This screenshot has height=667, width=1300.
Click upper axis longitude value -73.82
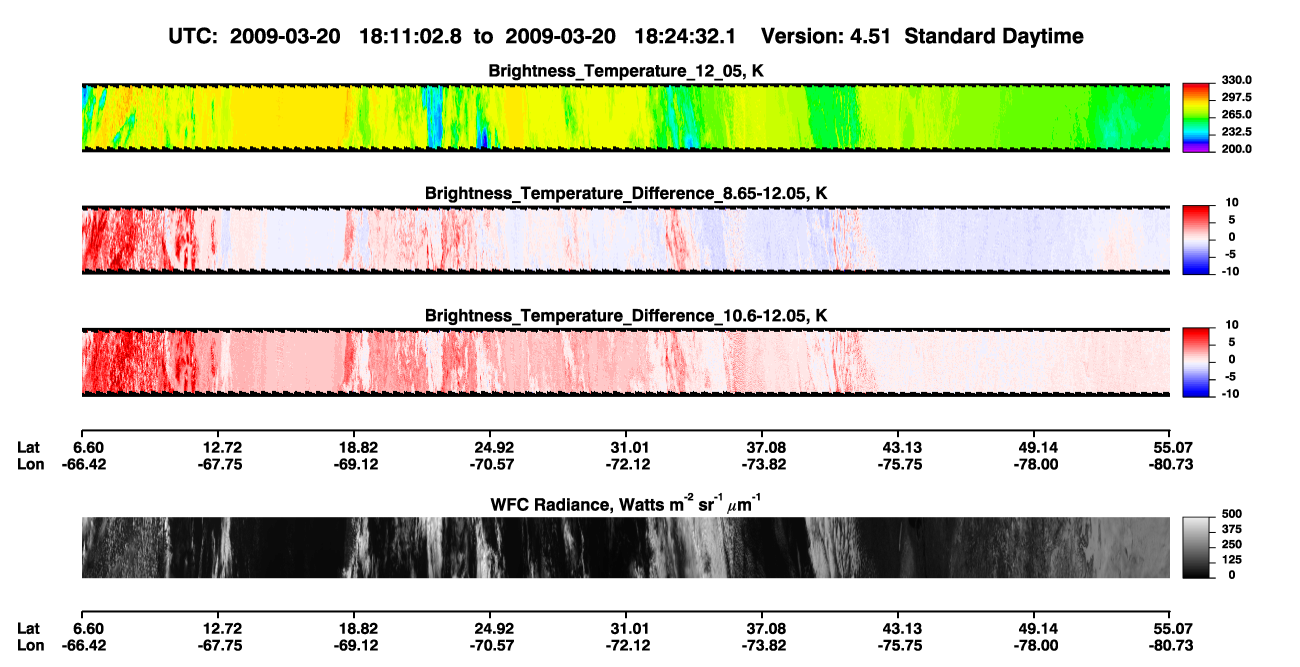tap(762, 464)
